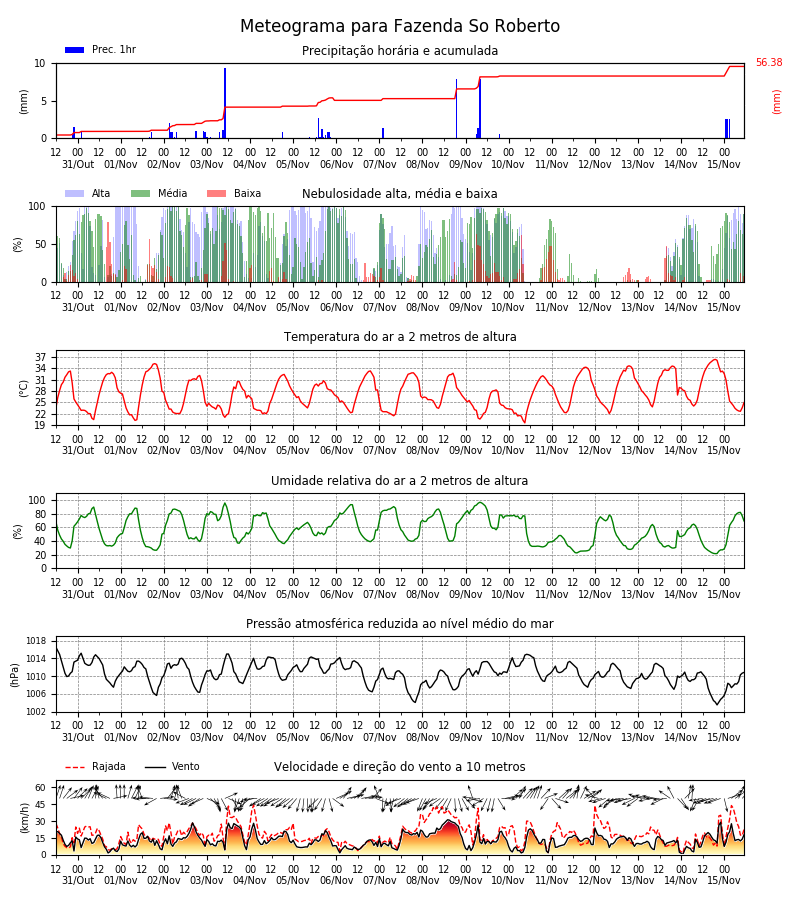Click the Temperatura do ar chart title
Screen dimensions: 800x900
[x=400, y=337]
